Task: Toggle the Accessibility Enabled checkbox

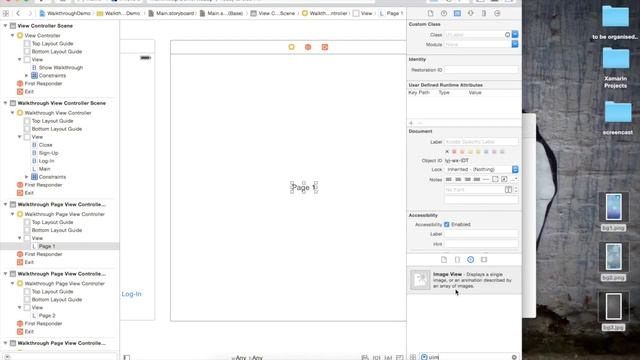Action: coord(447,224)
